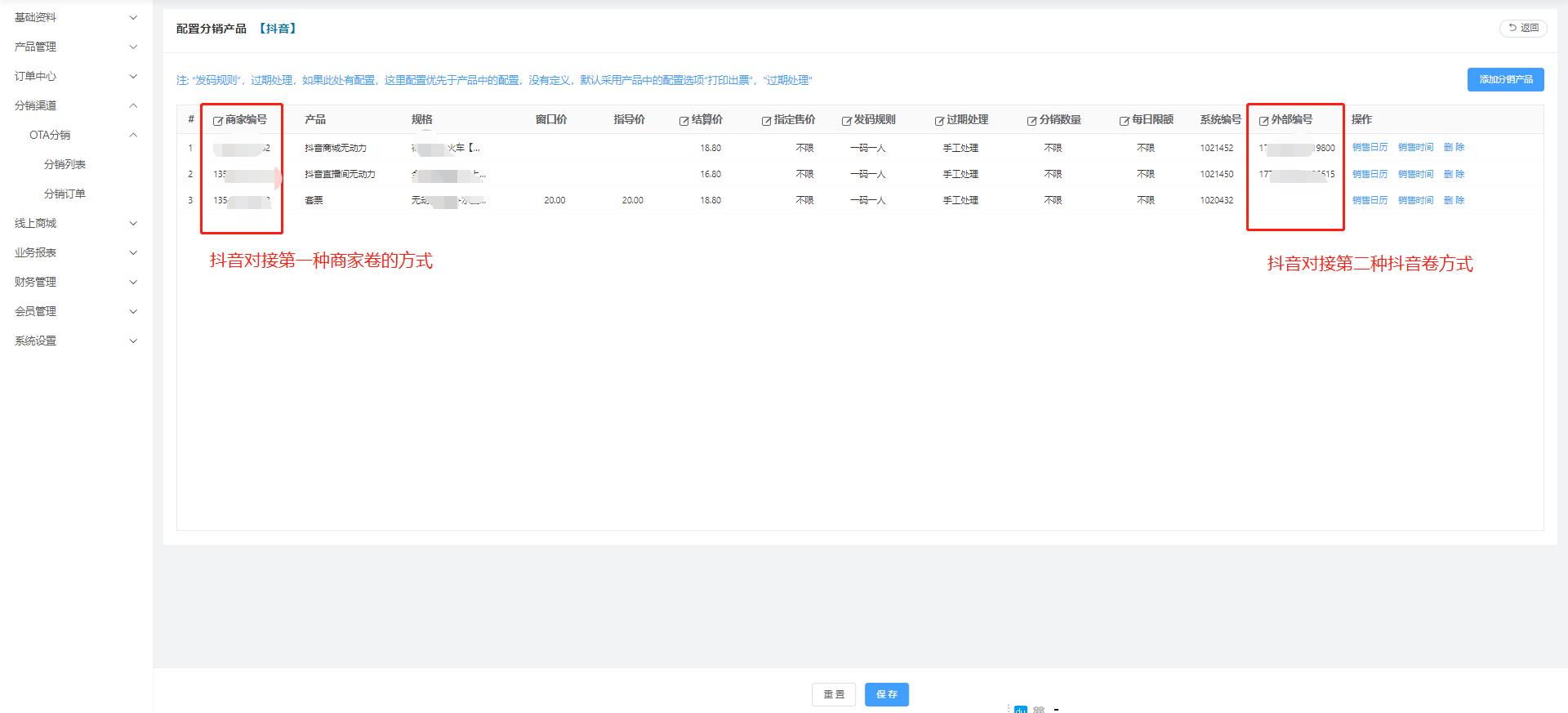
Task: Click edit icon next to 分销数量 header
Action: click(1031, 121)
